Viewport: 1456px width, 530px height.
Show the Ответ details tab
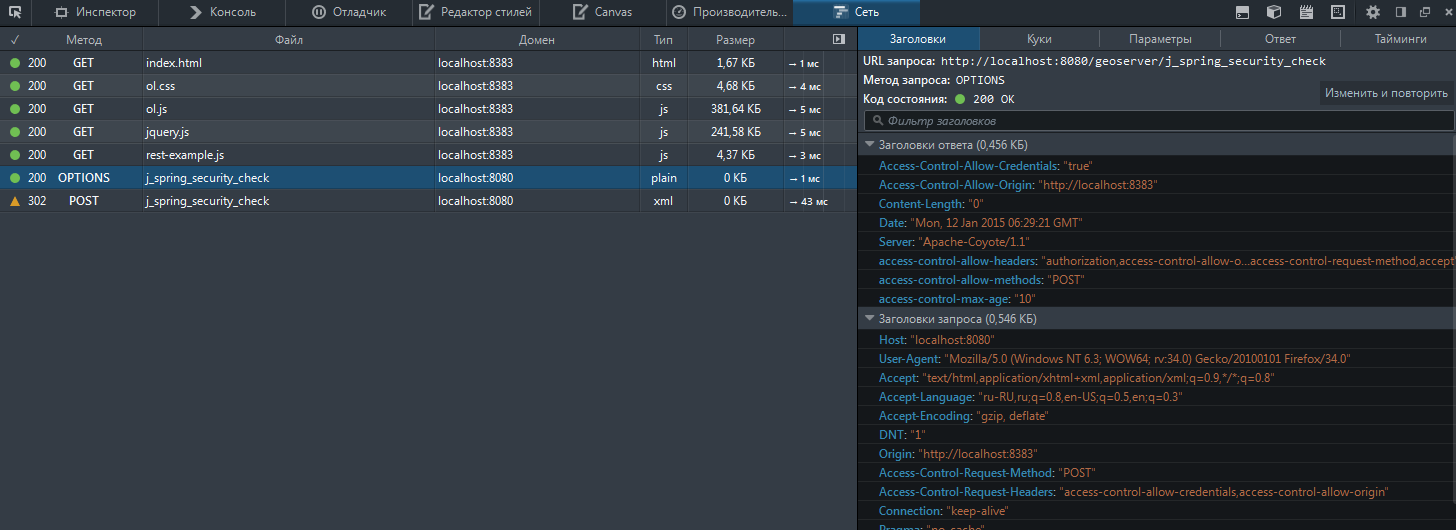(x=1280, y=39)
